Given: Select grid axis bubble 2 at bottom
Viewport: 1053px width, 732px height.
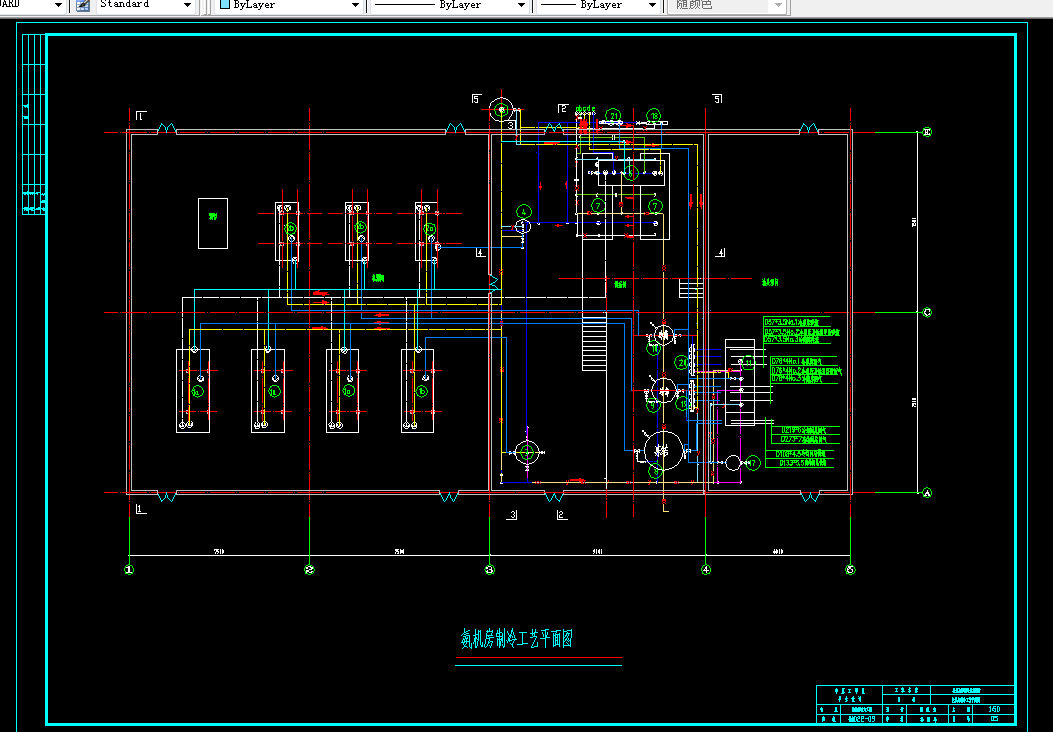Looking at the screenshot, I should point(309,569).
